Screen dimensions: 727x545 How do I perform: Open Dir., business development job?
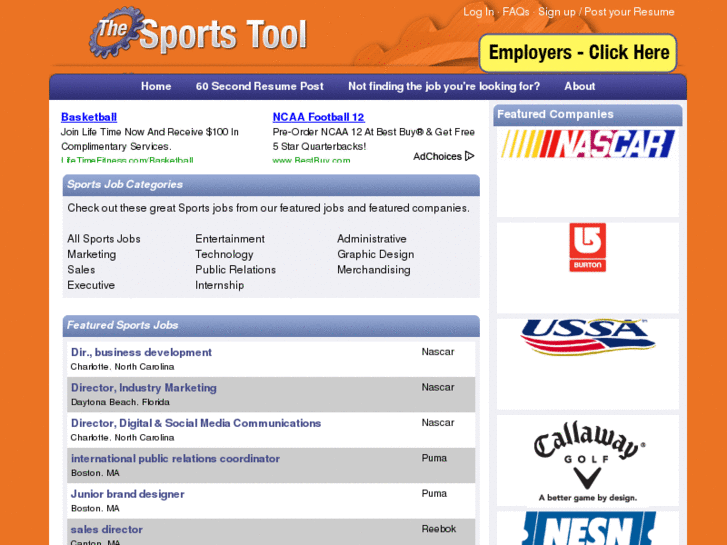(141, 352)
